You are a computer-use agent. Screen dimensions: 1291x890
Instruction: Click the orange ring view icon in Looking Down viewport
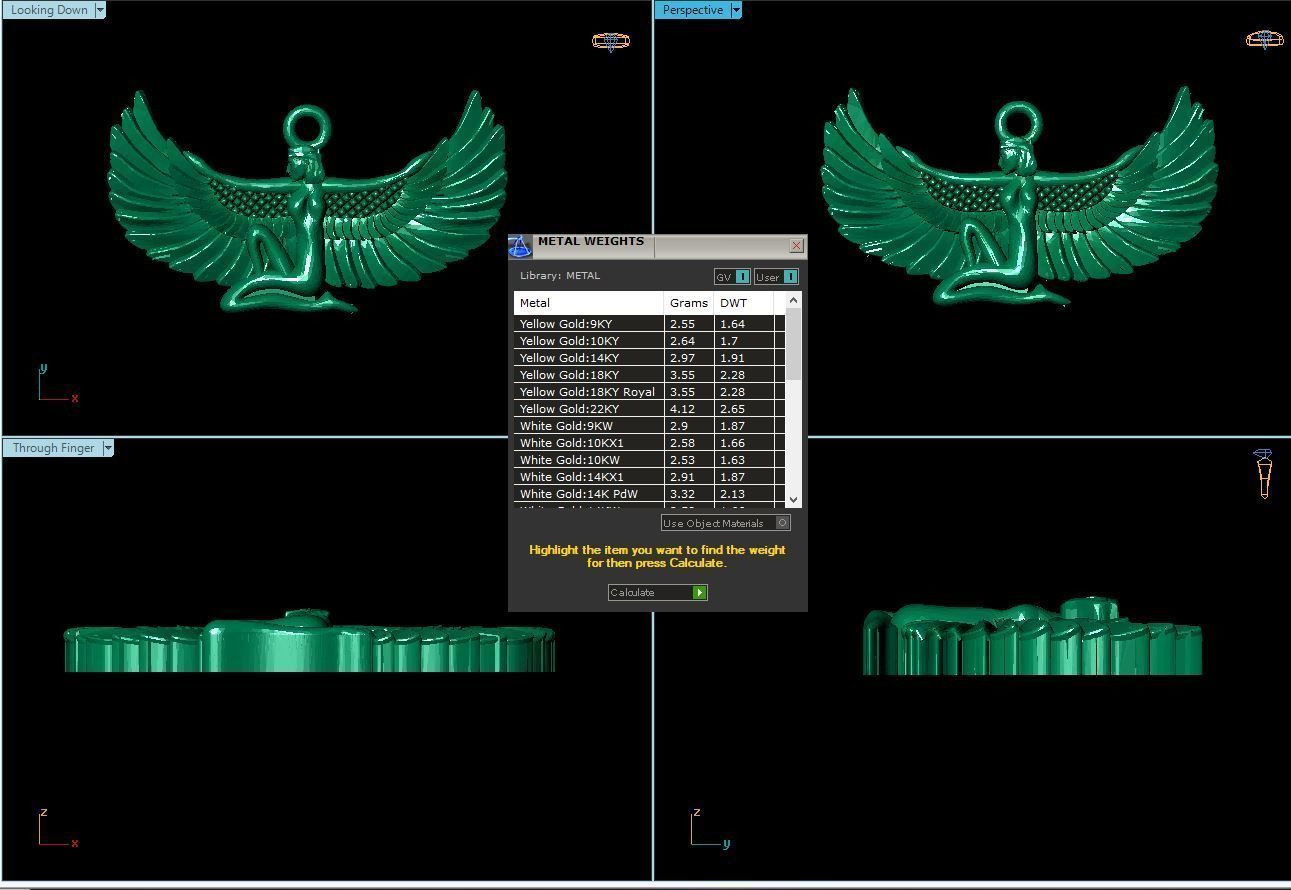tap(611, 41)
